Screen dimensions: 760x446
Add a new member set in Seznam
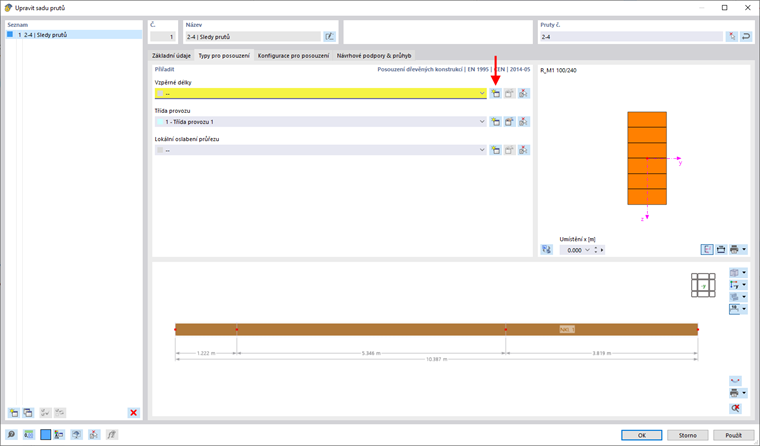pos(14,413)
